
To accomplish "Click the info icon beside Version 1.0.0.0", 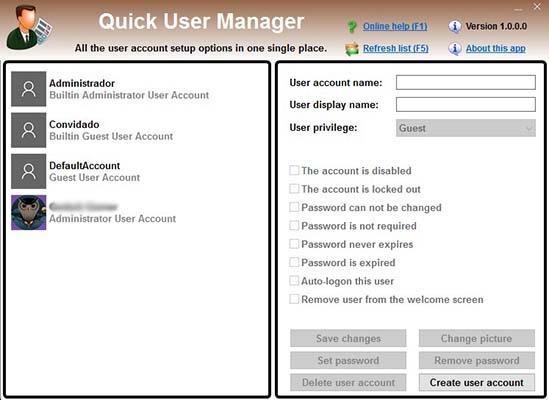I will click(x=455, y=26).
